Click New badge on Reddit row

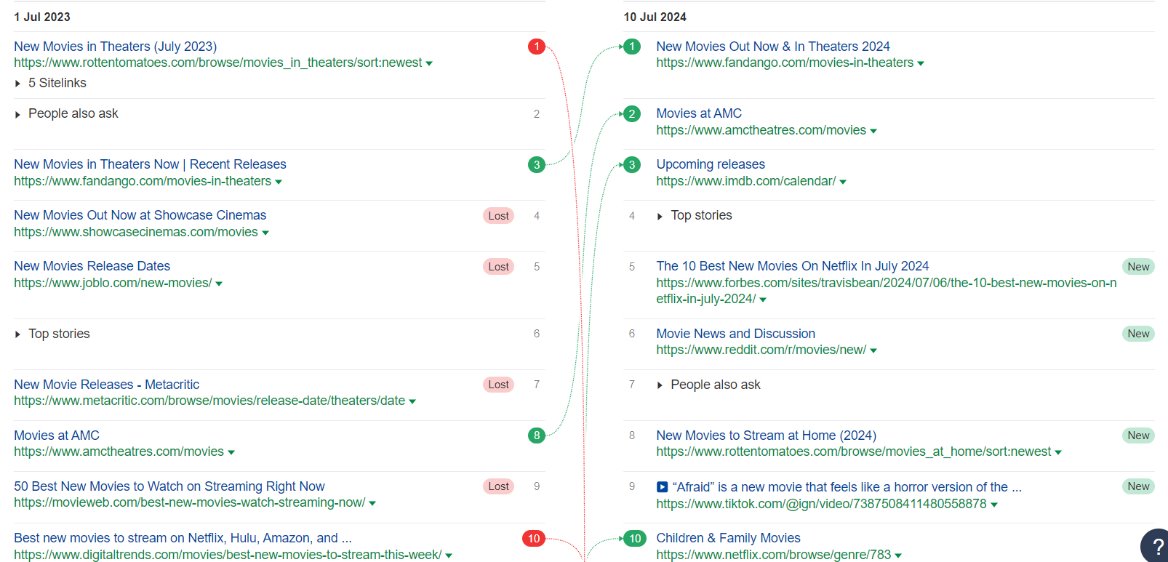(1138, 334)
